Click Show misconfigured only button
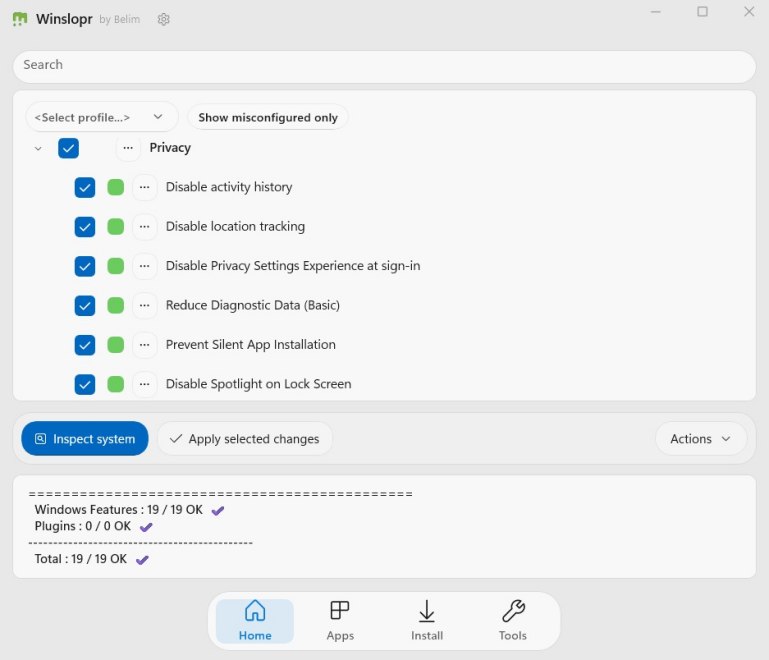 tap(268, 117)
